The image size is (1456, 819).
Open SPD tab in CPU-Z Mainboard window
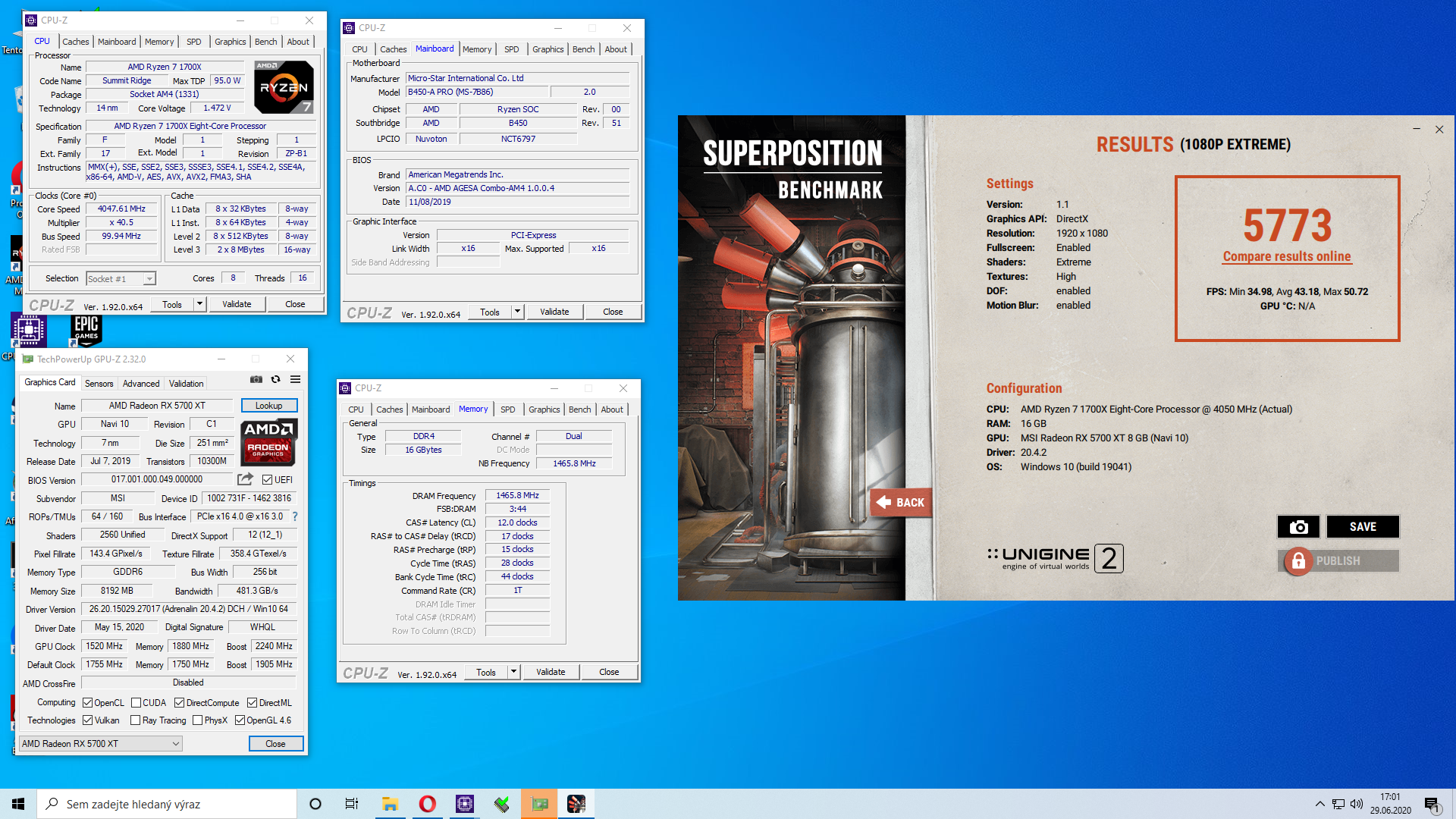[x=512, y=49]
